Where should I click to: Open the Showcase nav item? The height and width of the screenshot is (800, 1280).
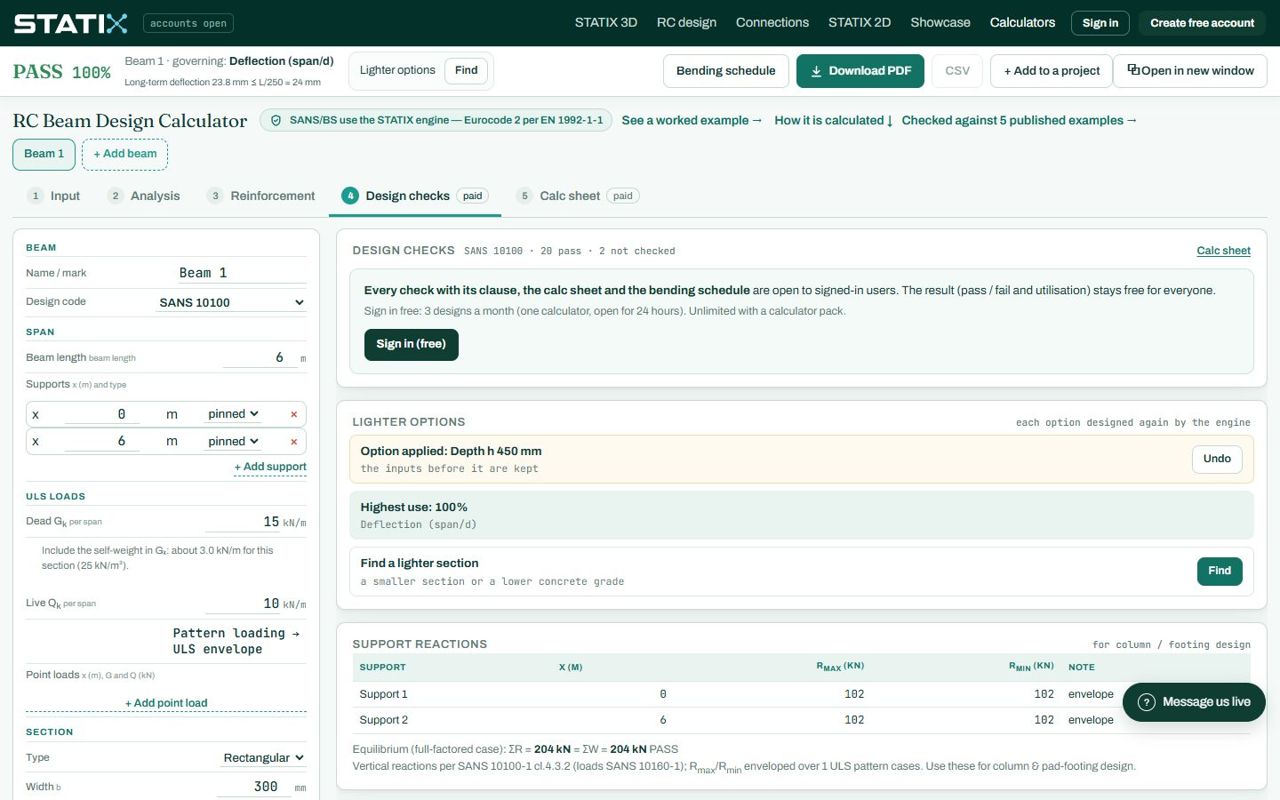[x=940, y=23]
